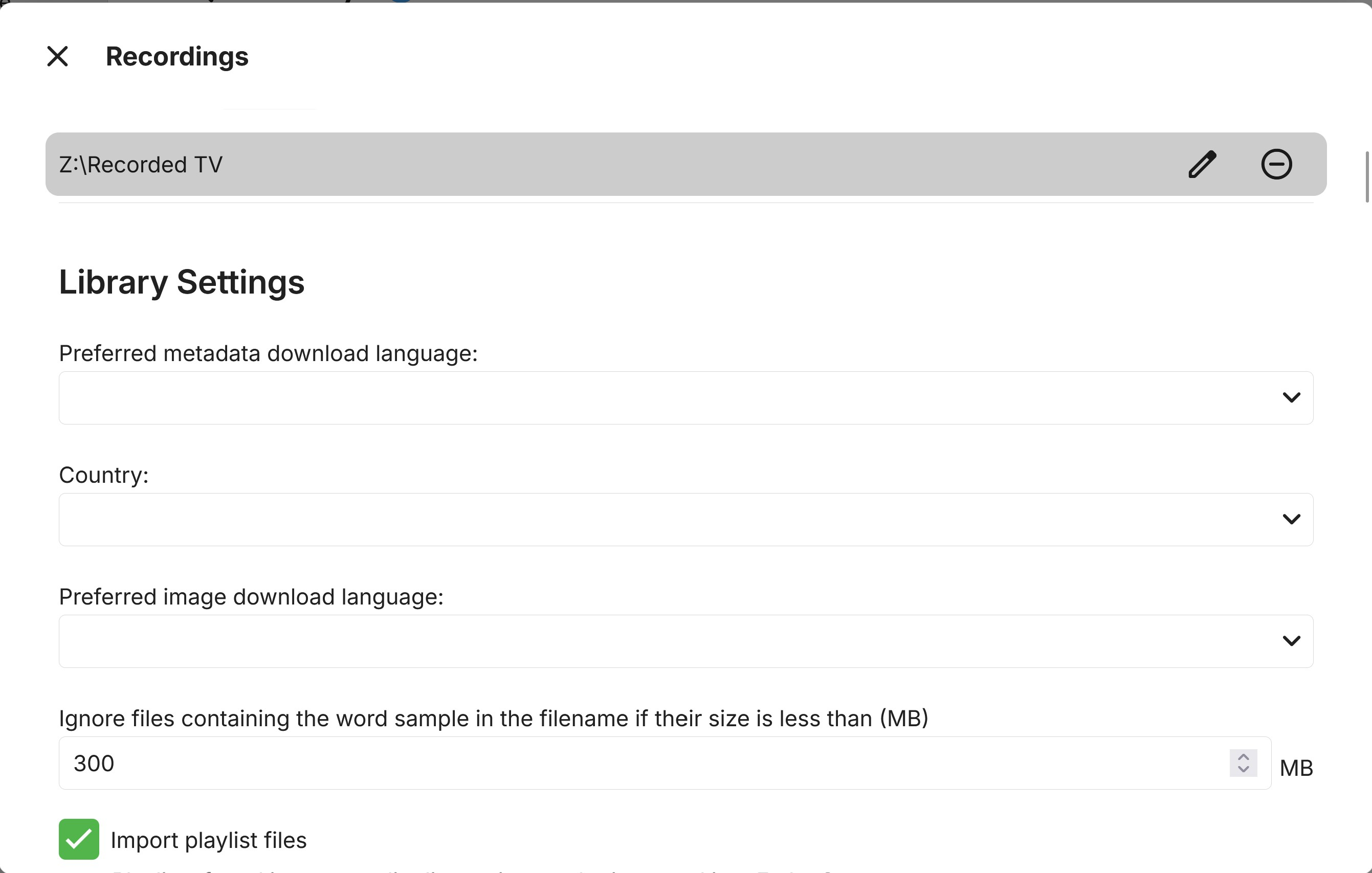Click the chevron arrow in metadata language field
This screenshot has width=1372, height=873.
(x=1291, y=397)
